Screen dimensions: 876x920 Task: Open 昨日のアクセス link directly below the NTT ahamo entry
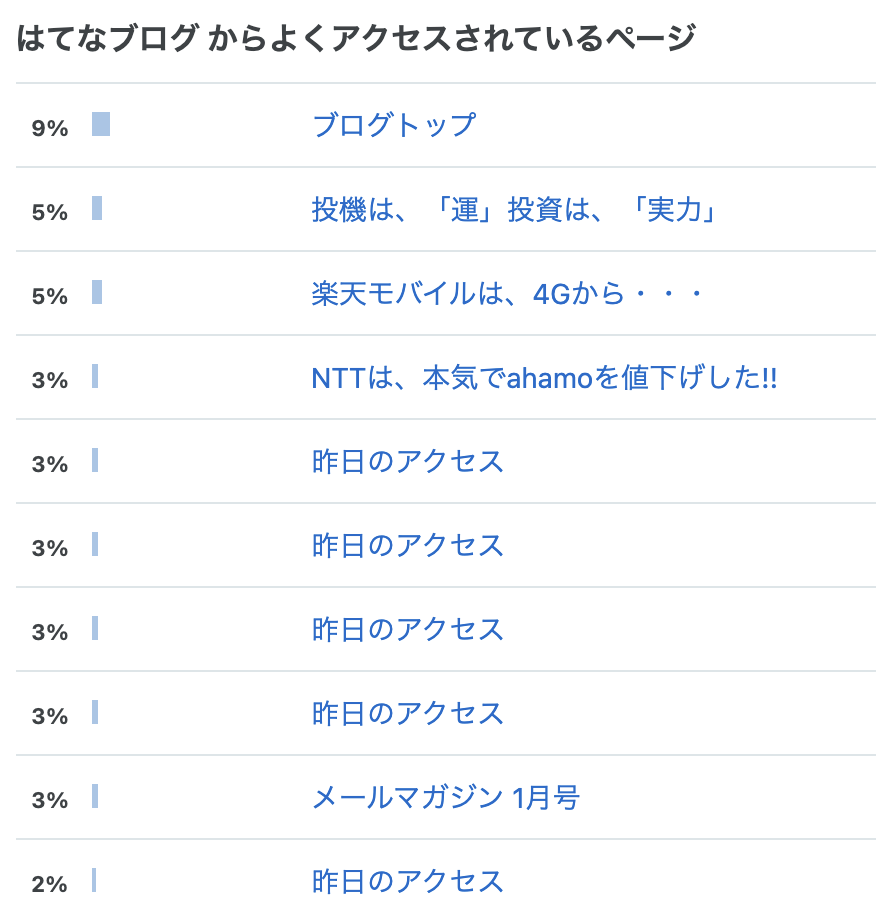407,461
